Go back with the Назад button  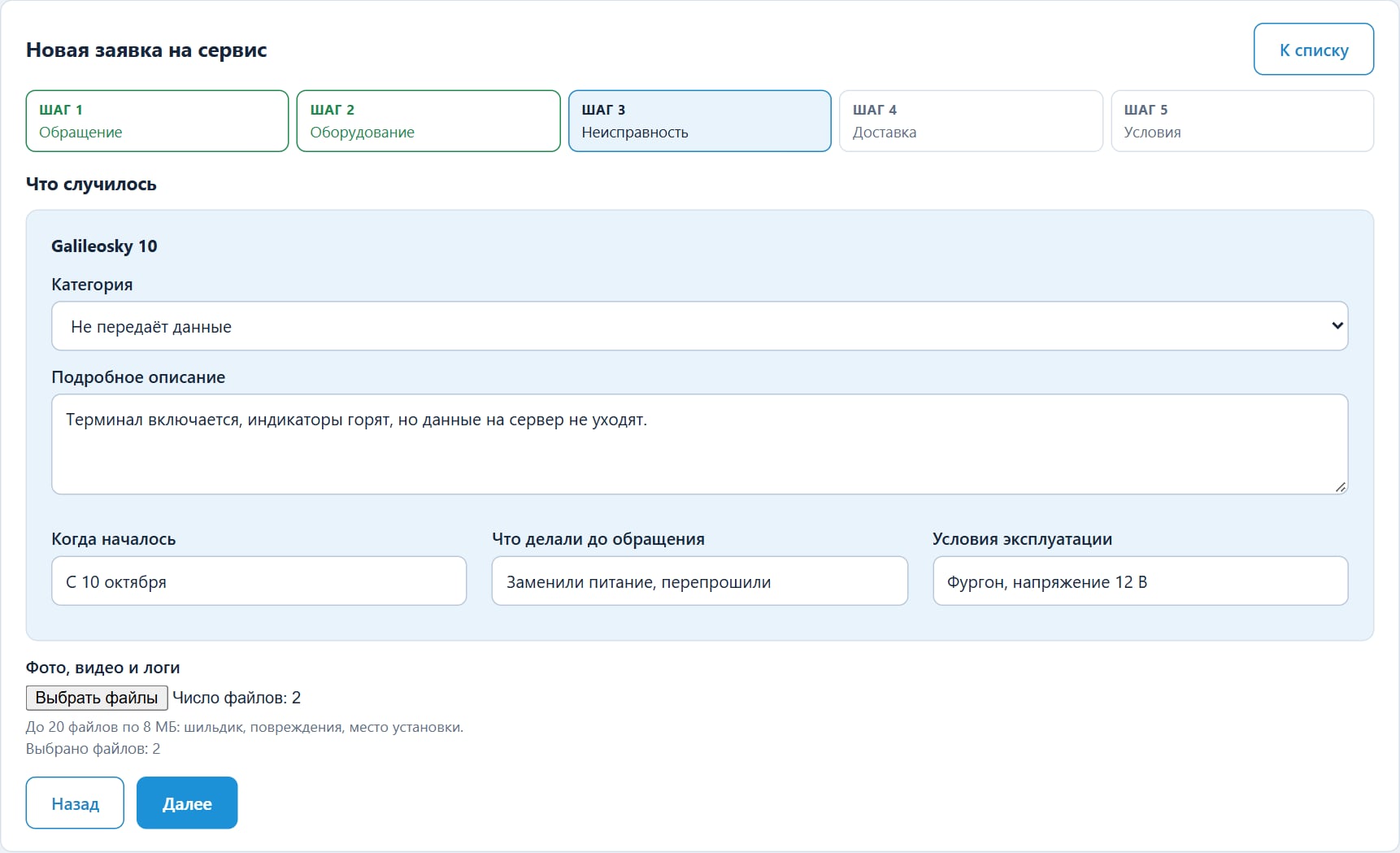[x=75, y=803]
